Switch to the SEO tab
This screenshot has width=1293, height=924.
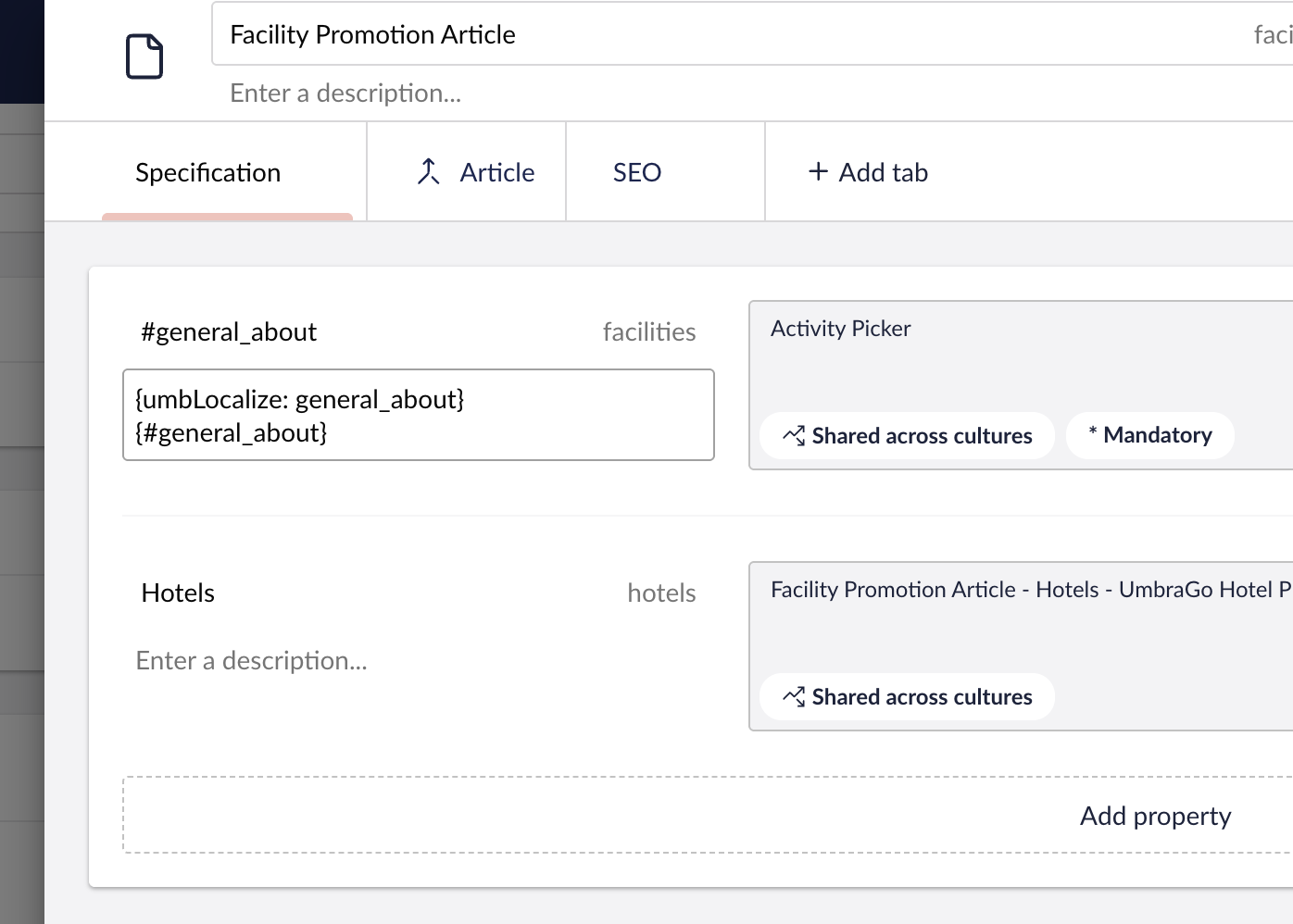tap(637, 173)
